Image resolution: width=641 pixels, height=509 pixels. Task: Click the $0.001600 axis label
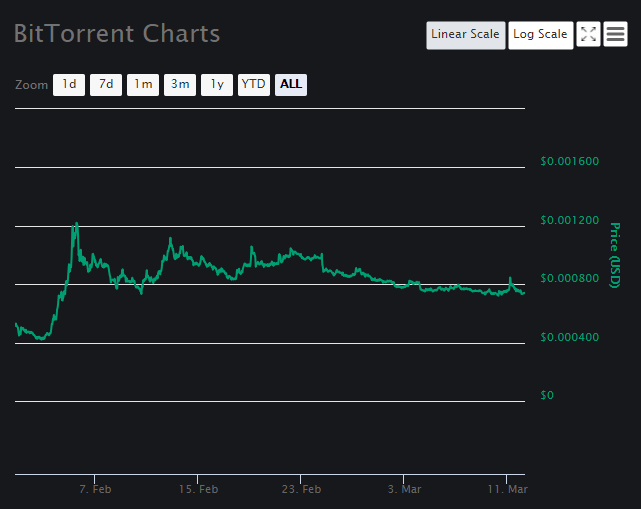pyautogui.click(x=569, y=161)
